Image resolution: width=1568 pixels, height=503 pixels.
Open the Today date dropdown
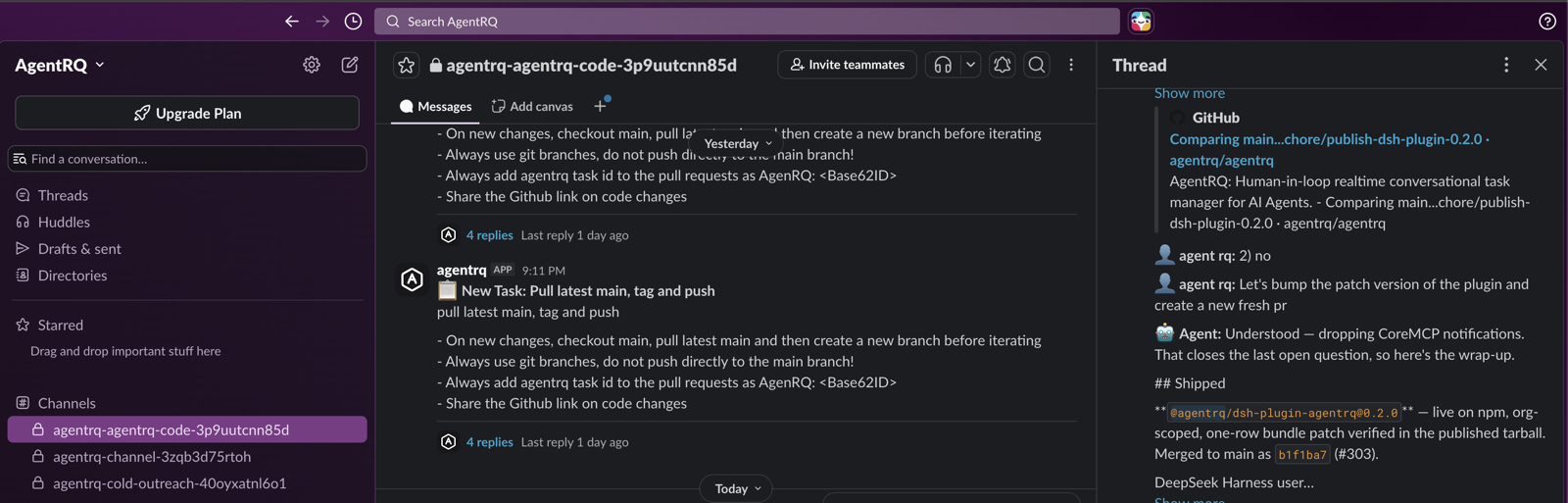(738, 488)
